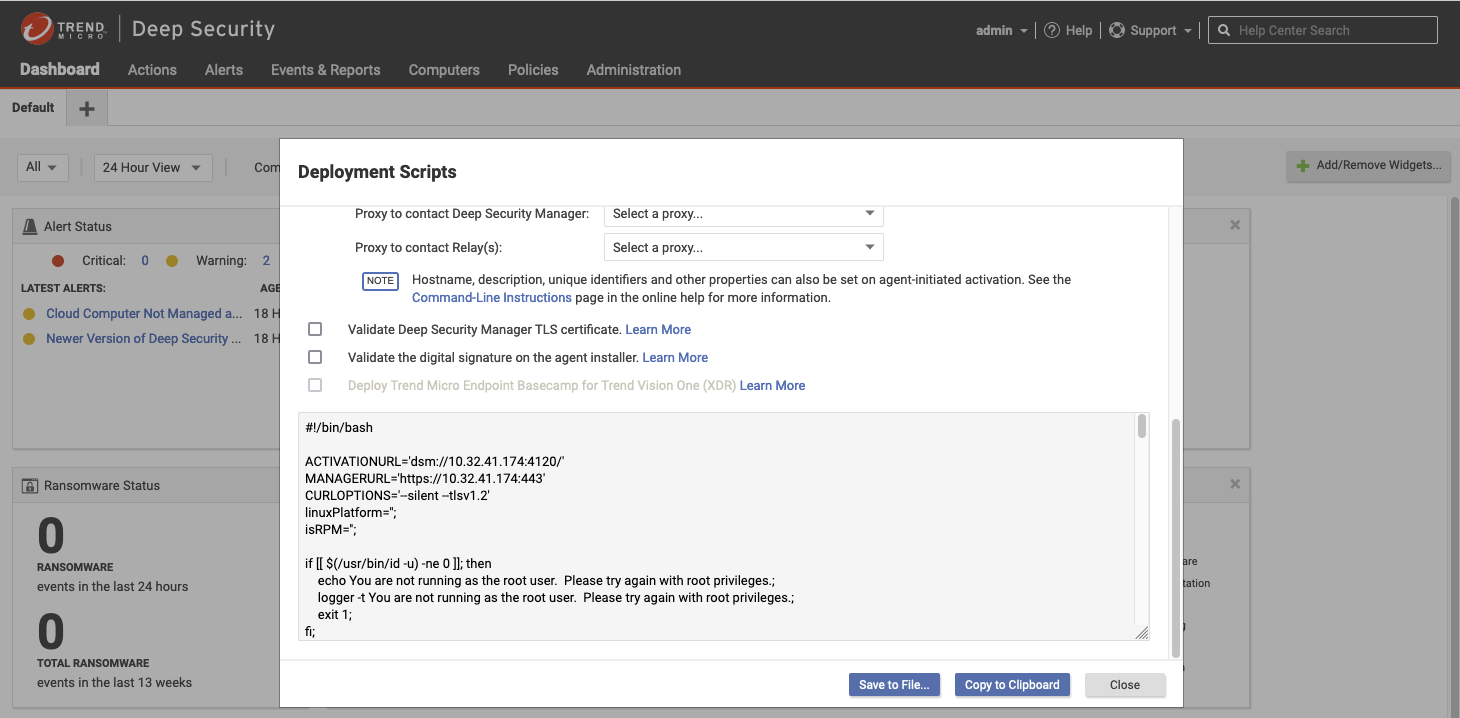Click the Help Center Search field
This screenshot has width=1460, height=718.
(1330, 30)
